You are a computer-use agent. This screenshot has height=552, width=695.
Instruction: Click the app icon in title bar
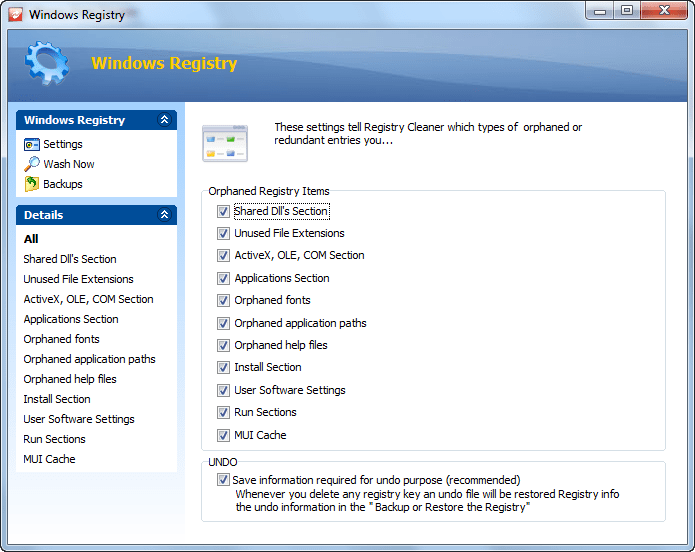[x=16, y=15]
